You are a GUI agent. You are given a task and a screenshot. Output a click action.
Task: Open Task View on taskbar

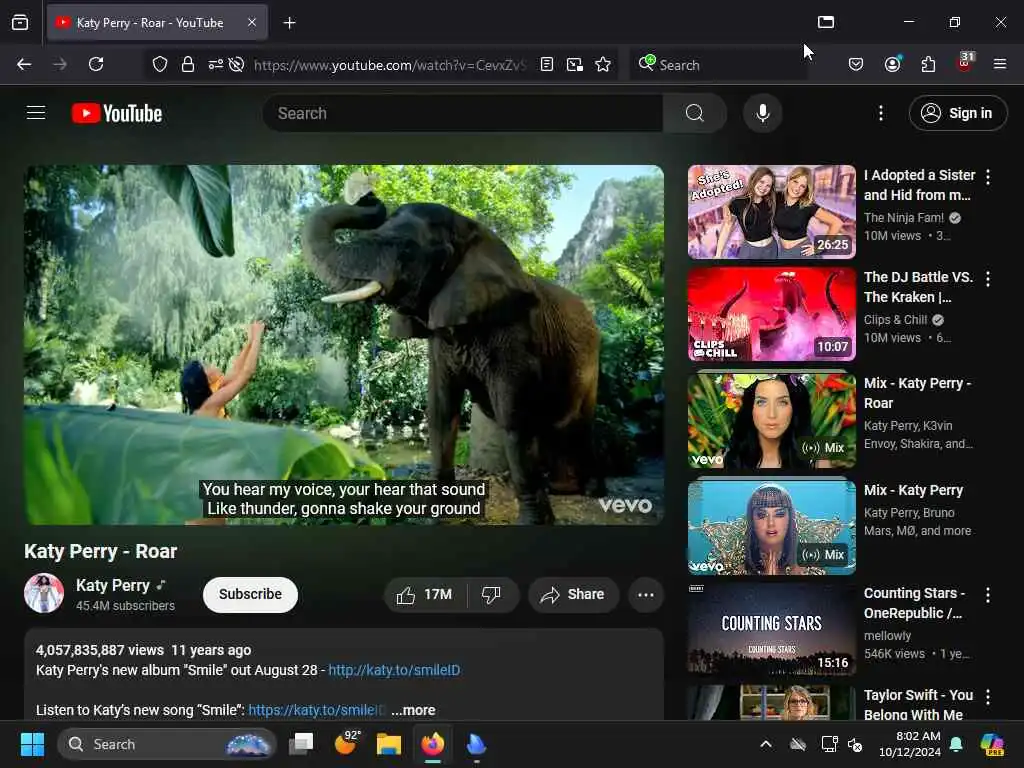(301, 744)
